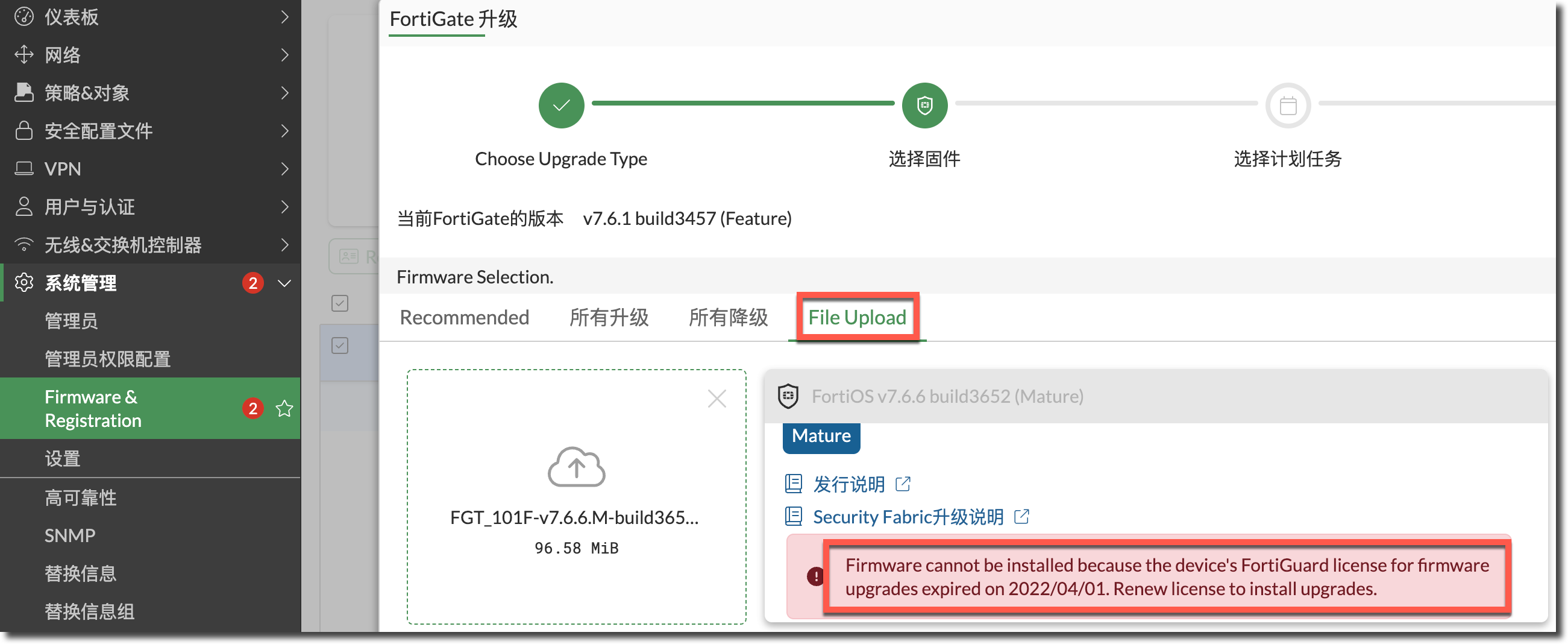The width and height of the screenshot is (1568, 644).
Task: Click the shield firmware step icon
Action: pyautogui.click(x=924, y=106)
